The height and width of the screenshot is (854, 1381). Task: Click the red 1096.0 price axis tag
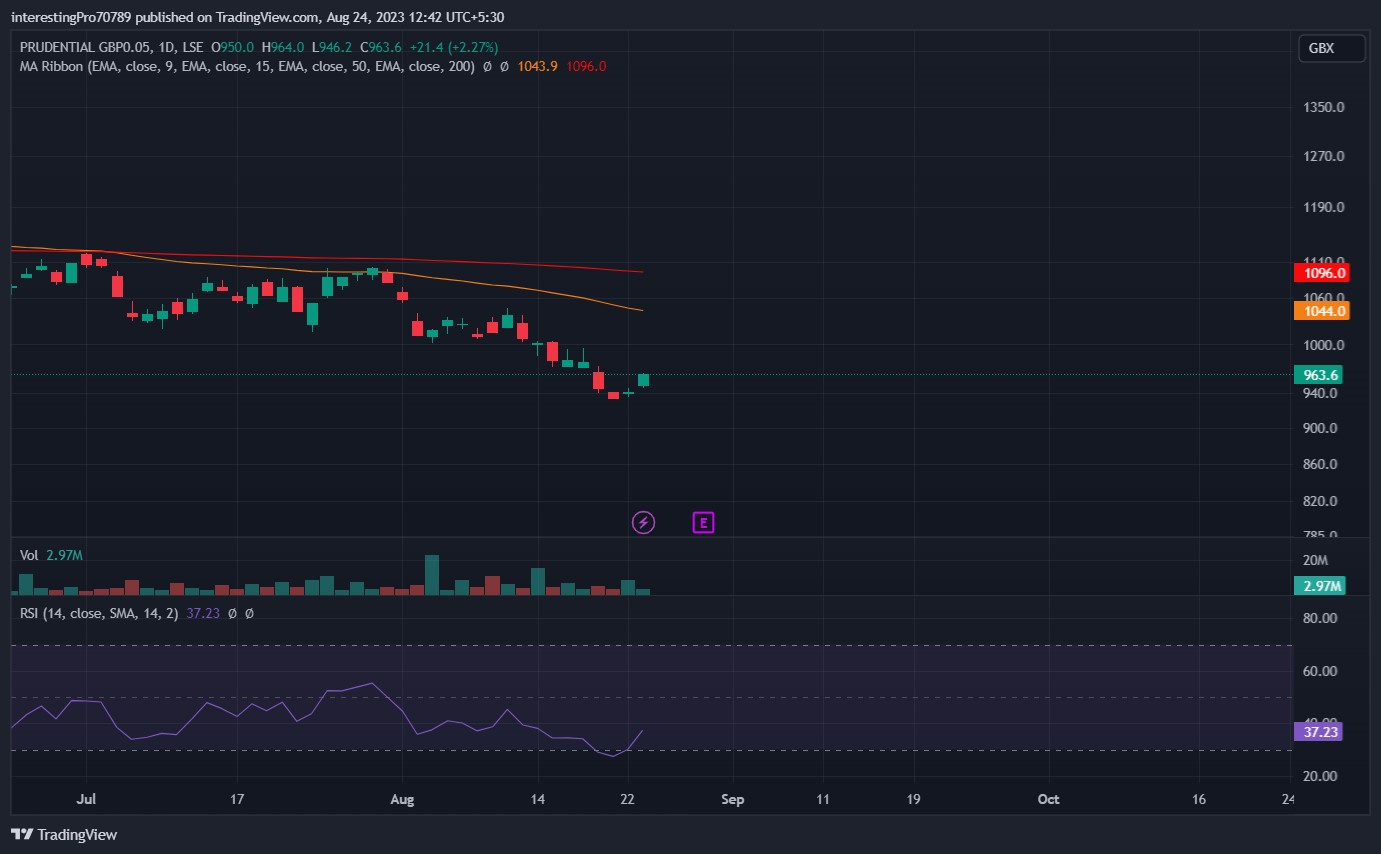click(x=1321, y=273)
